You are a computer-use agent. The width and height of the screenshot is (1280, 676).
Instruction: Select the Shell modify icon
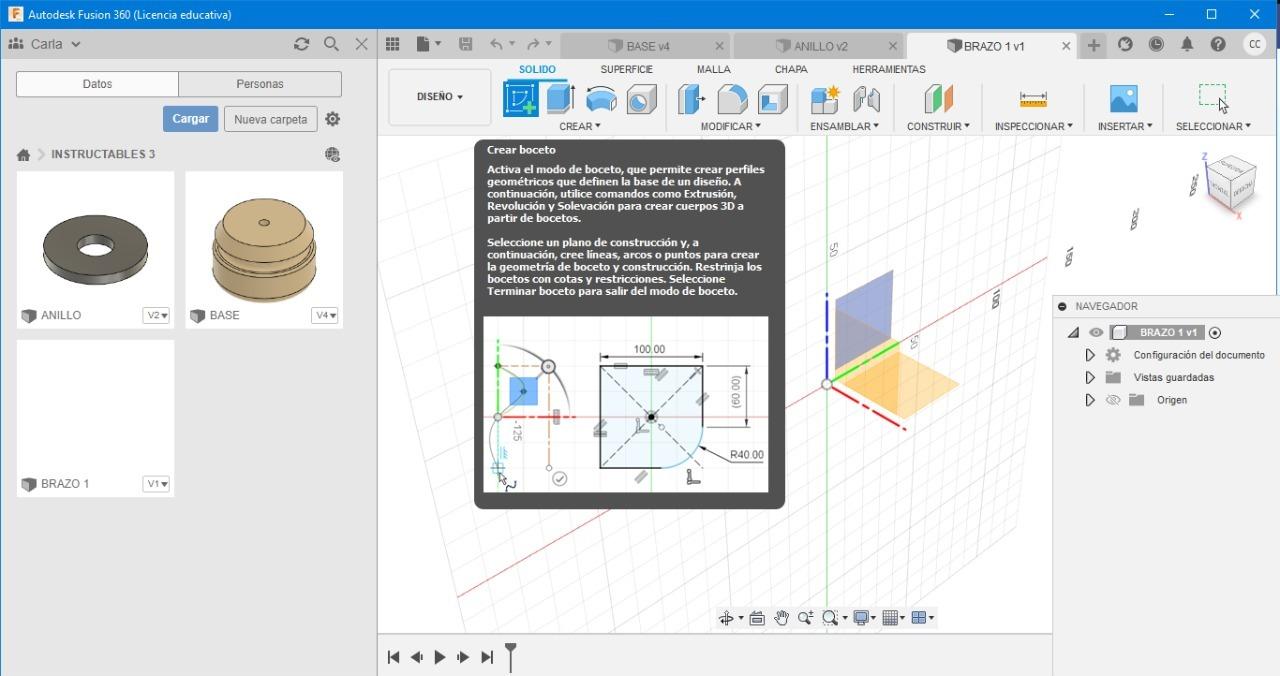pyautogui.click(x=772, y=99)
